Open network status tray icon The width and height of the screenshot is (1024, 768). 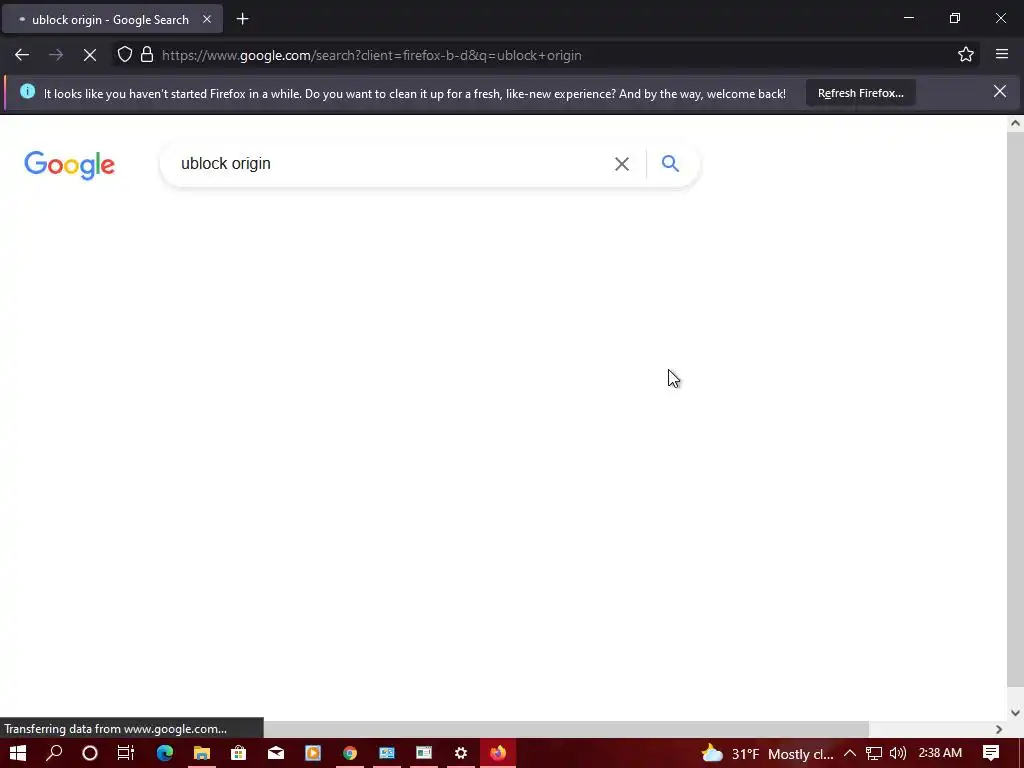pos(874,753)
